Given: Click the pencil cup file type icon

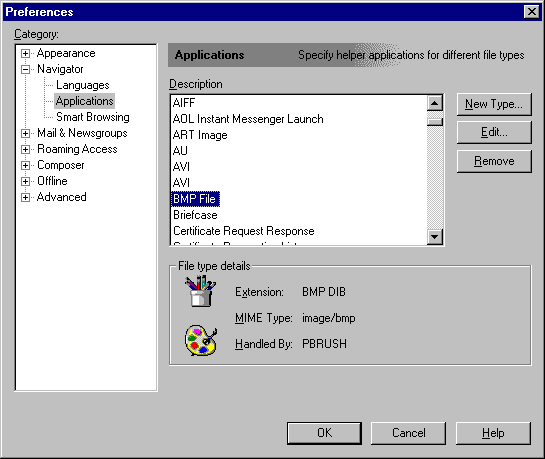Looking at the screenshot, I should (200, 291).
